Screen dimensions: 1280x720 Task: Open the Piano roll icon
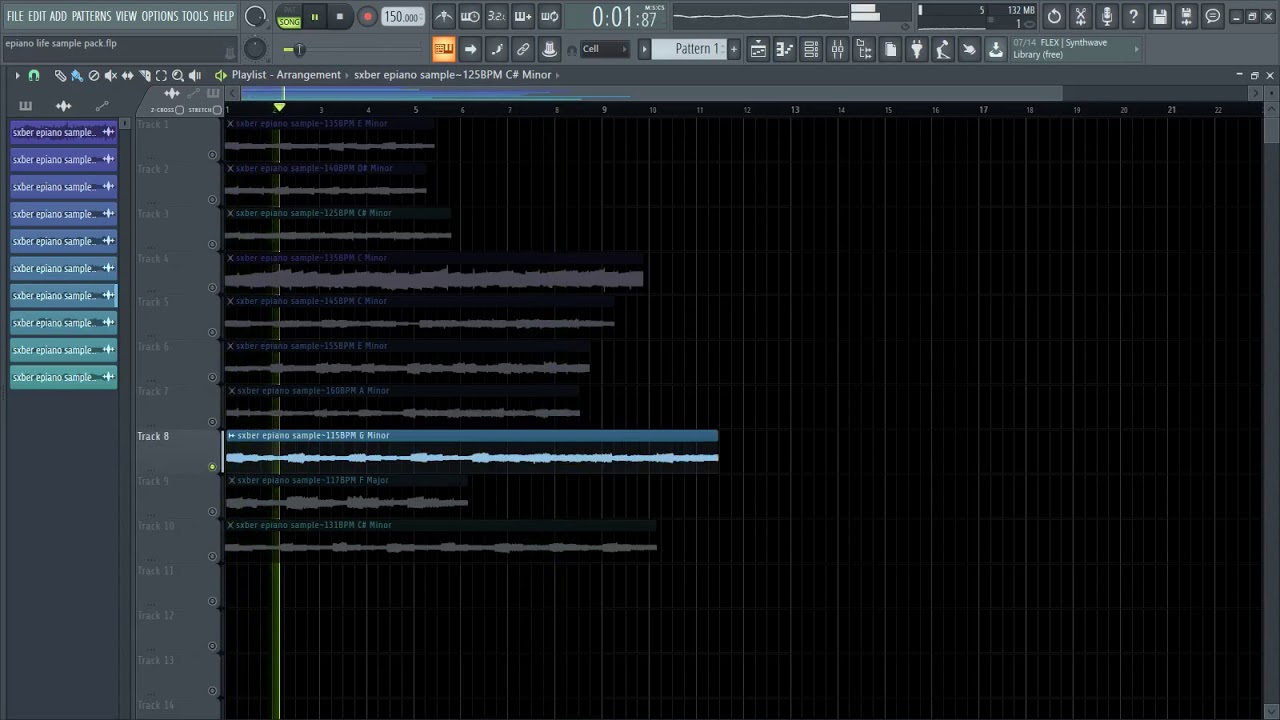pos(785,49)
